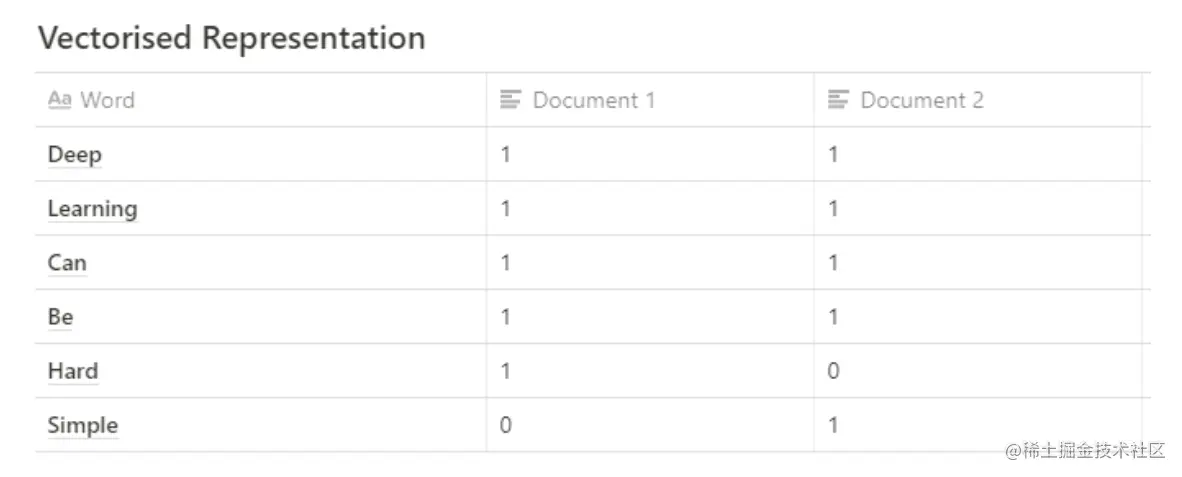Screen dimensions: 1182x477
Task: Open the Document 1 column header menu
Action: pos(650,99)
